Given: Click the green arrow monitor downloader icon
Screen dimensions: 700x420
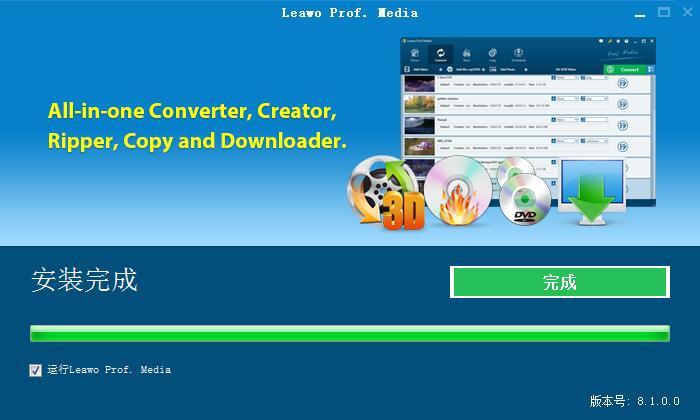Looking at the screenshot, I should click(592, 192).
